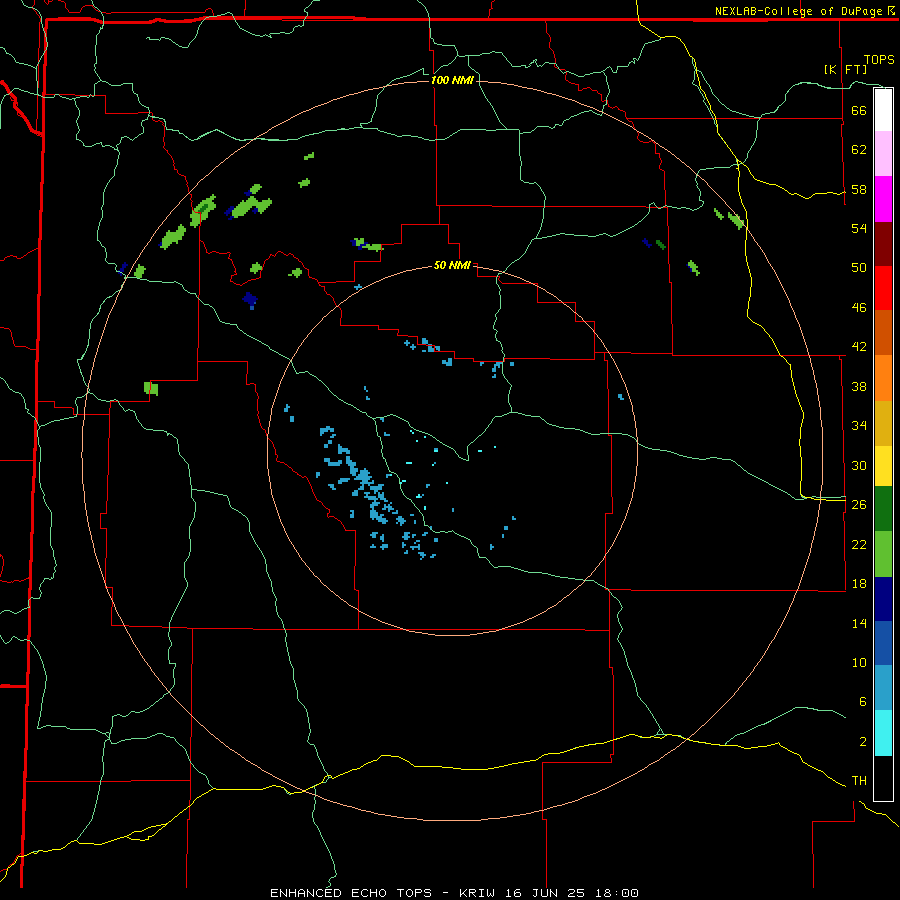Click the dark green band between 26 and 30
Viewport: 900px width, 900px height.
click(x=883, y=509)
